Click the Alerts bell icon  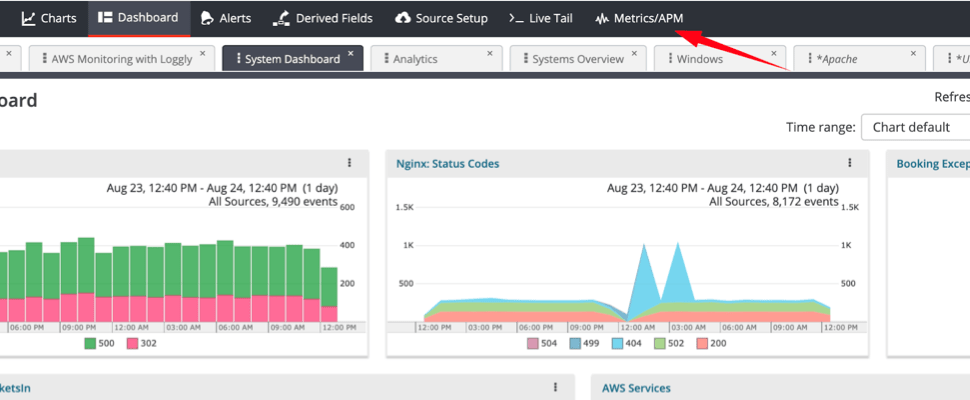207,18
